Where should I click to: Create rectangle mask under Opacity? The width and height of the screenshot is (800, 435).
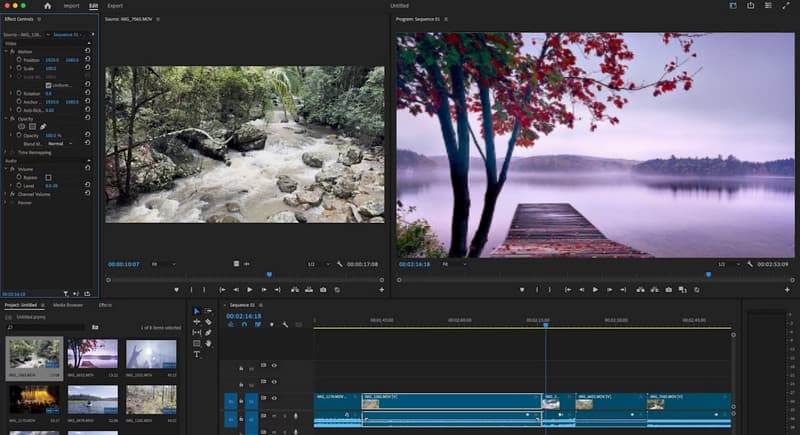[x=32, y=126]
